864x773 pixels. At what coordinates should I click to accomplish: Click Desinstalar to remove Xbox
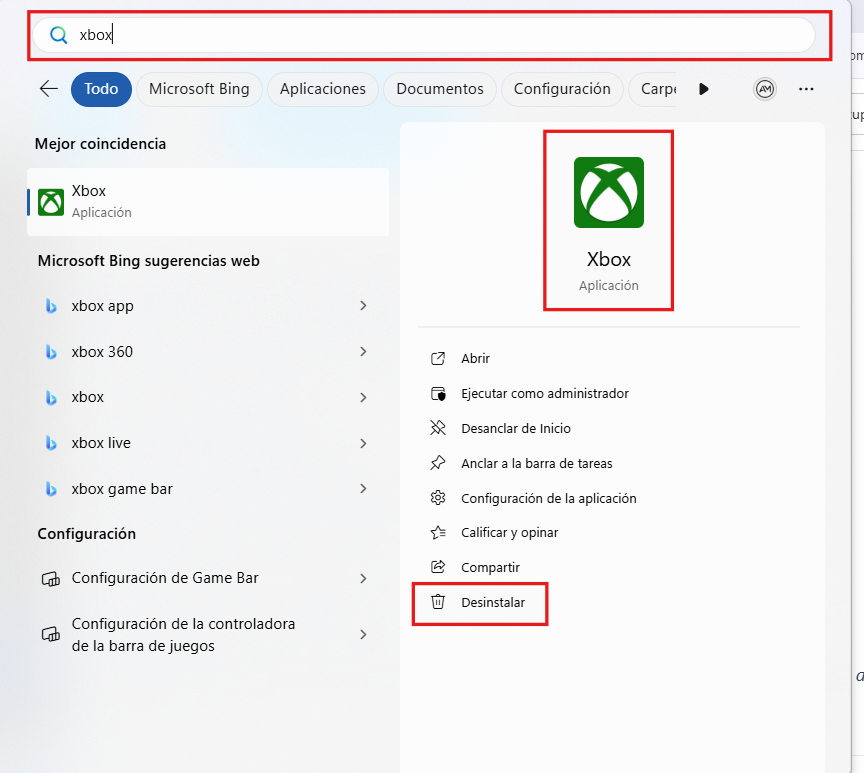click(x=492, y=602)
